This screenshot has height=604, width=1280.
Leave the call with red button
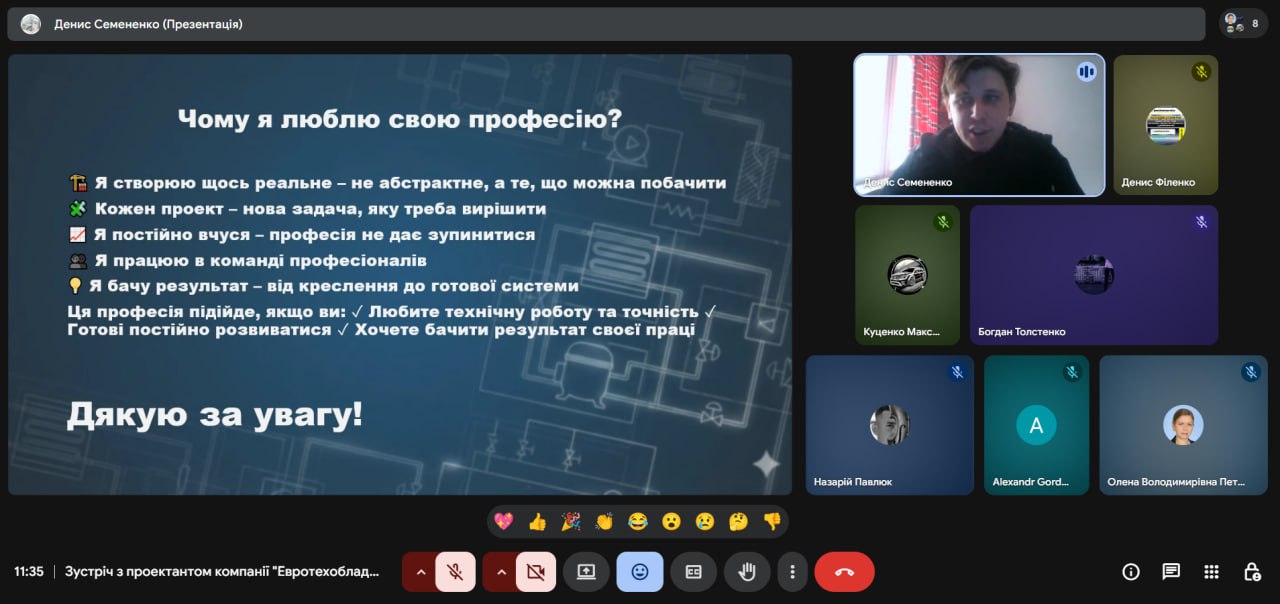click(844, 572)
